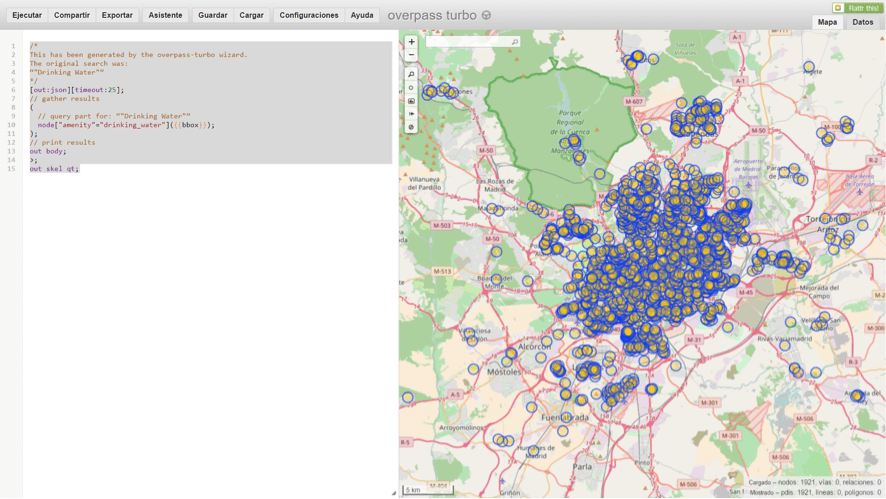
Task: Click the zoom to data magnifier icon
Action: (x=411, y=75)
